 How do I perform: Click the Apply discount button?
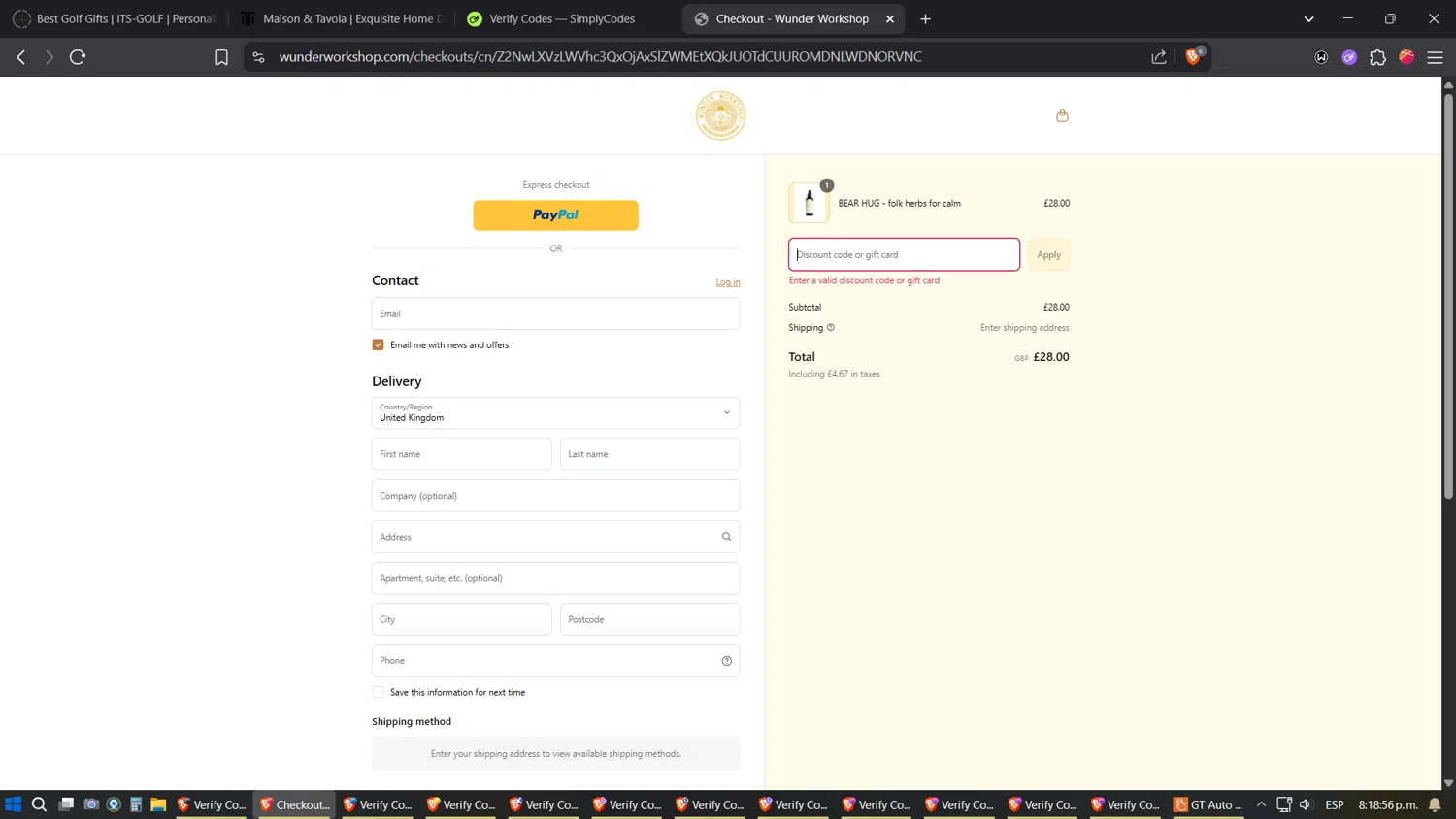(x=1049, y=254)
